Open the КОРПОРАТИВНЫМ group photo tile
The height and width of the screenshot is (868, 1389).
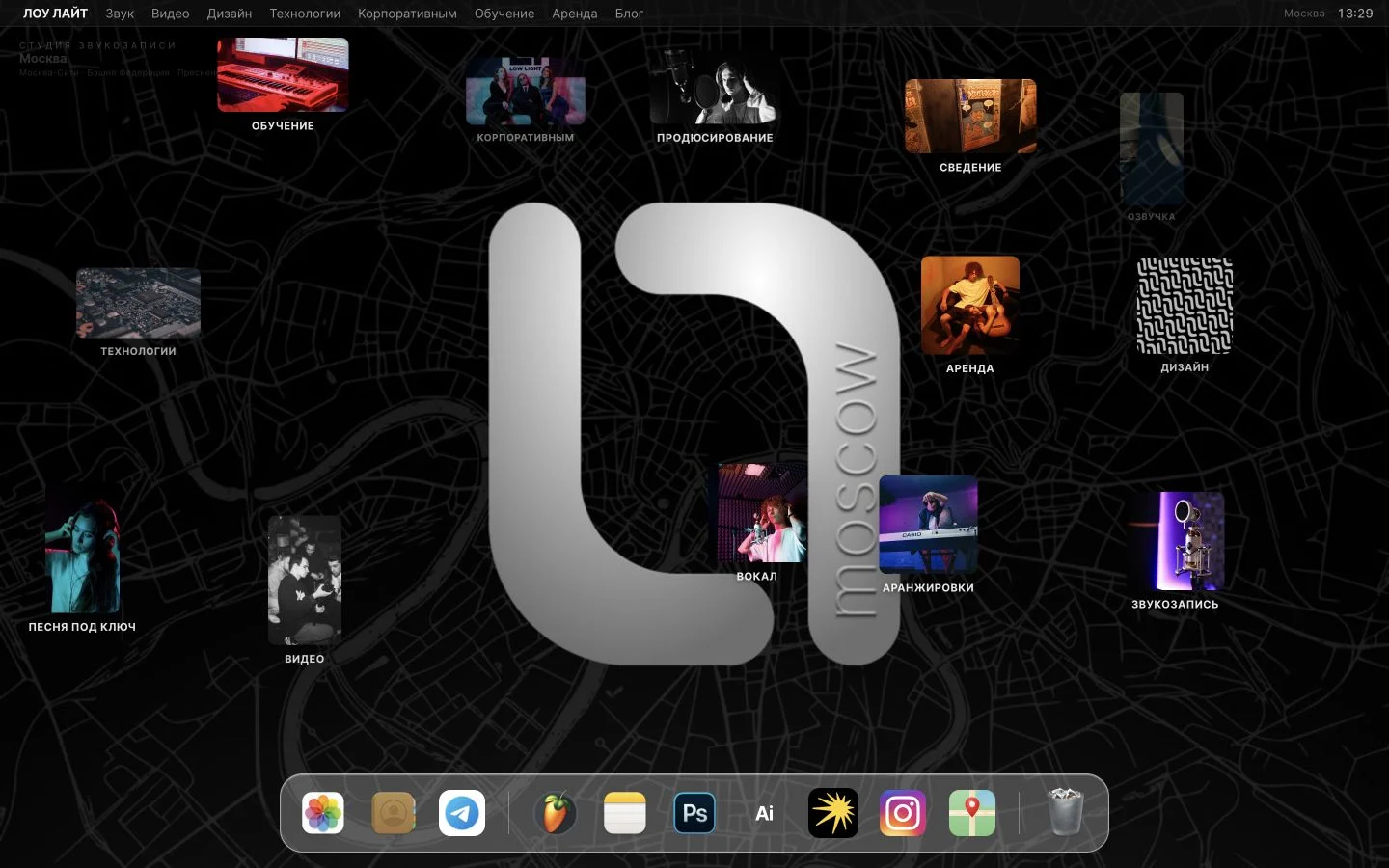526,92
